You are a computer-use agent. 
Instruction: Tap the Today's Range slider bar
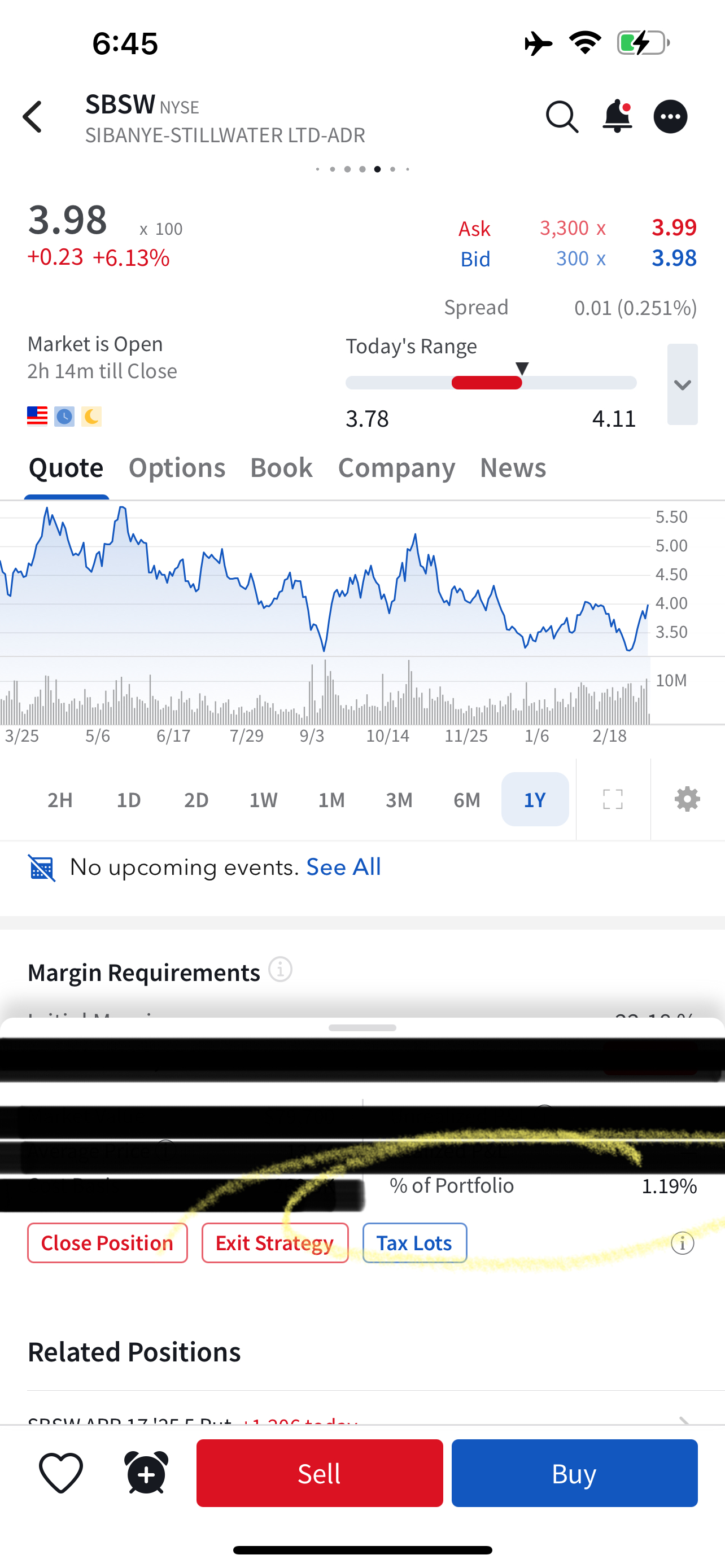(x=491, y=383)
